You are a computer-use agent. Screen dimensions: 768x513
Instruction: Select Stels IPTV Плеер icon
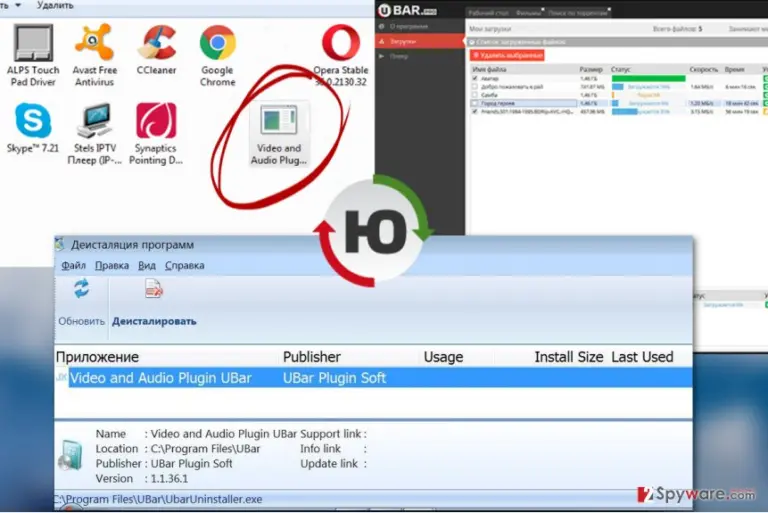[95, 121]
